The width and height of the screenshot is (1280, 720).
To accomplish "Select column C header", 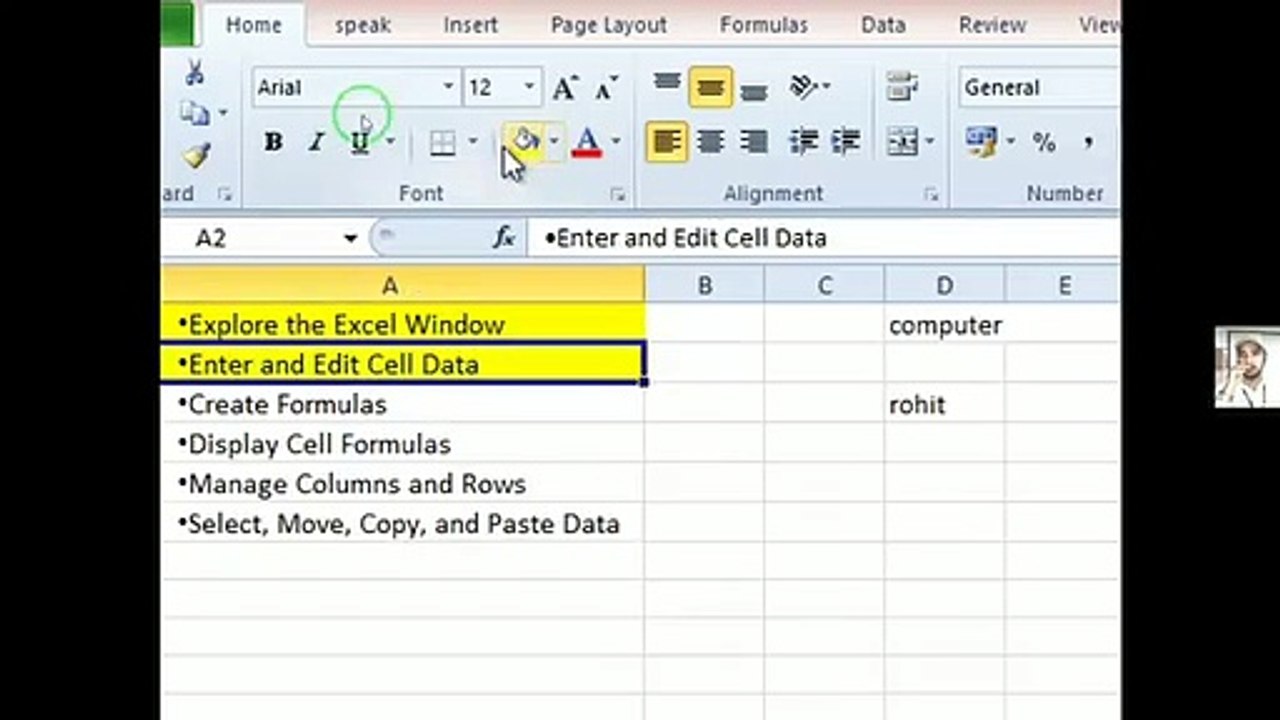I will 825,285.
